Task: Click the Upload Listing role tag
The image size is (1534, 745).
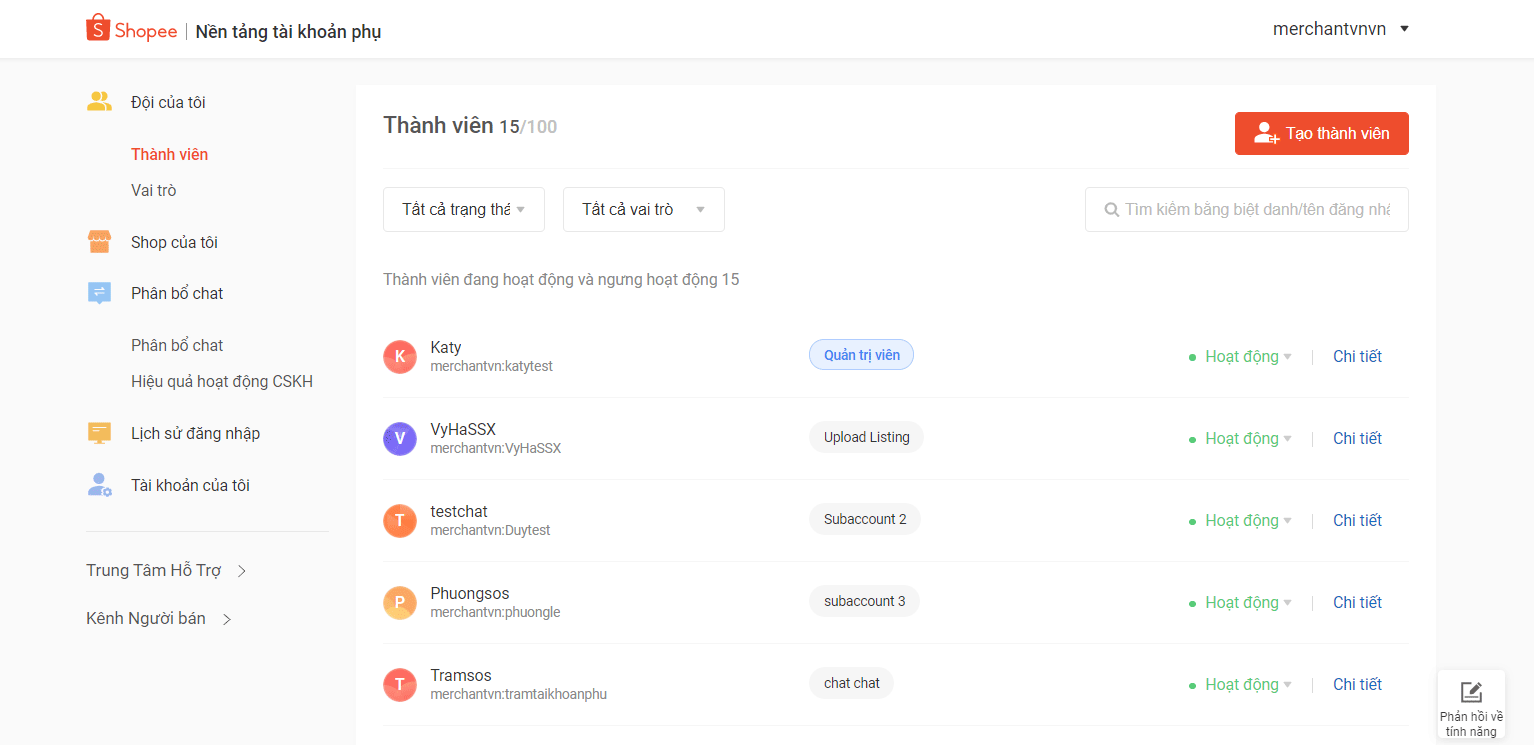Action: pyautogui.click(x=866, y=437)
